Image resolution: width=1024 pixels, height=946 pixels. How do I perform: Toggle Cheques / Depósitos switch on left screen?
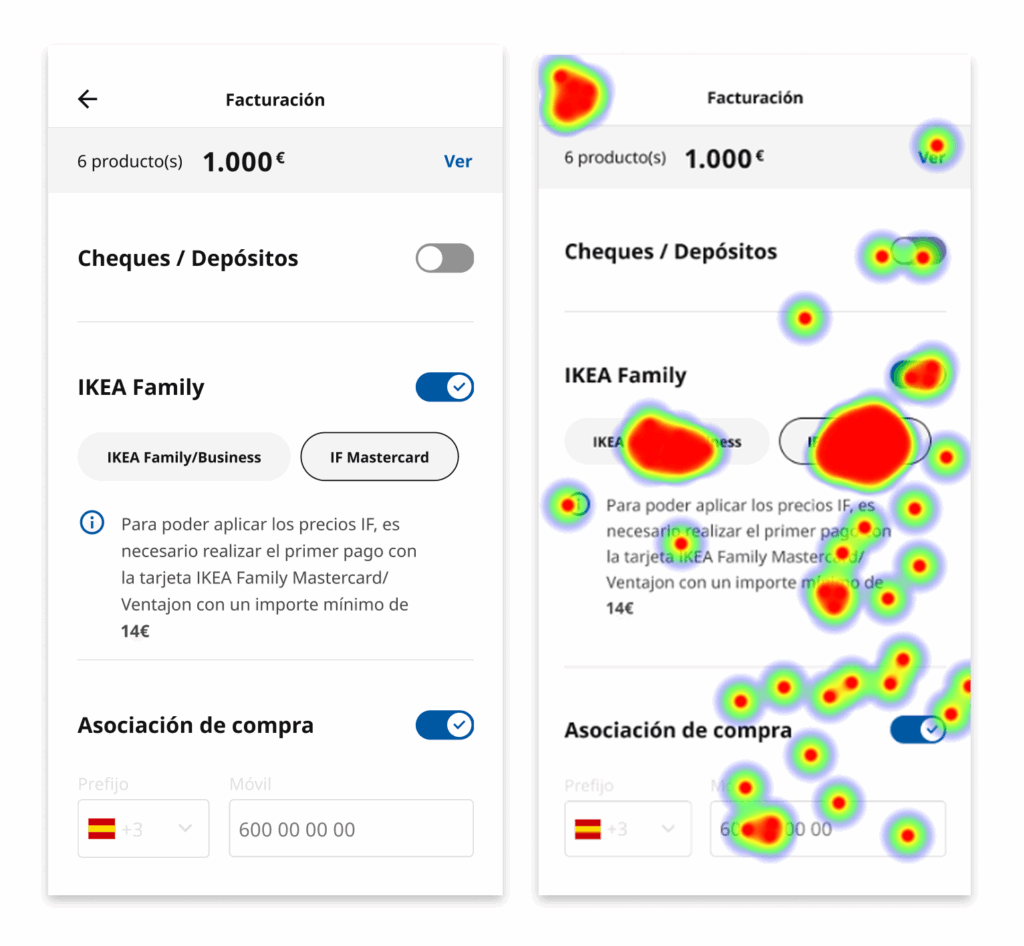coord(445,259)
